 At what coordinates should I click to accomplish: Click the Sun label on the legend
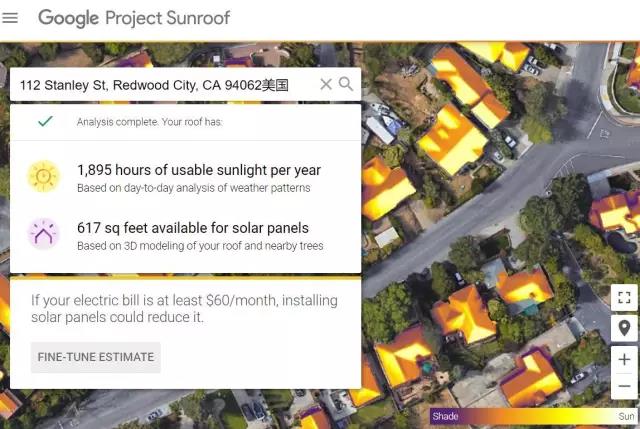[626, 414]
